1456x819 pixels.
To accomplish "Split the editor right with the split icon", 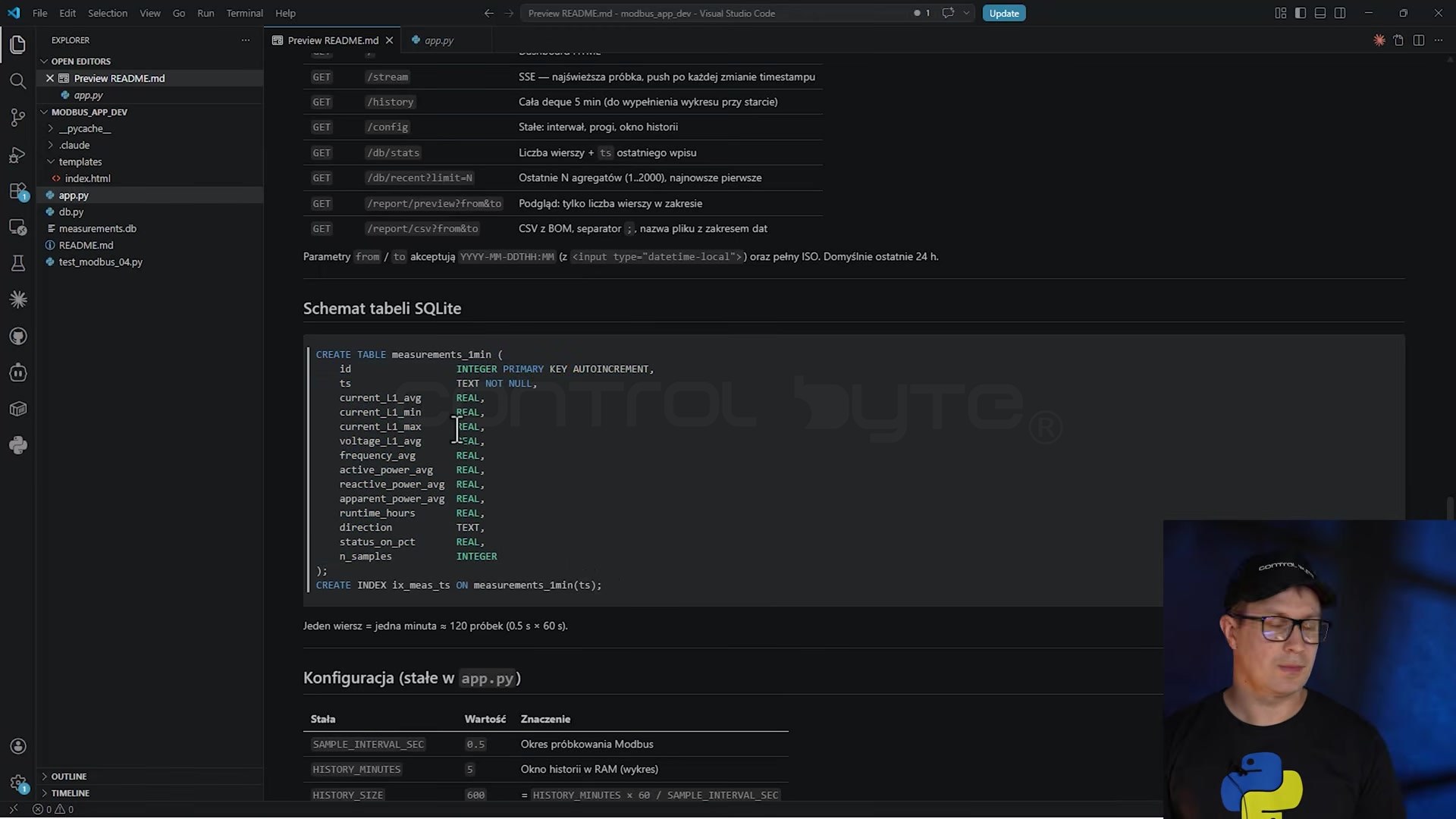I will 1419,40.
